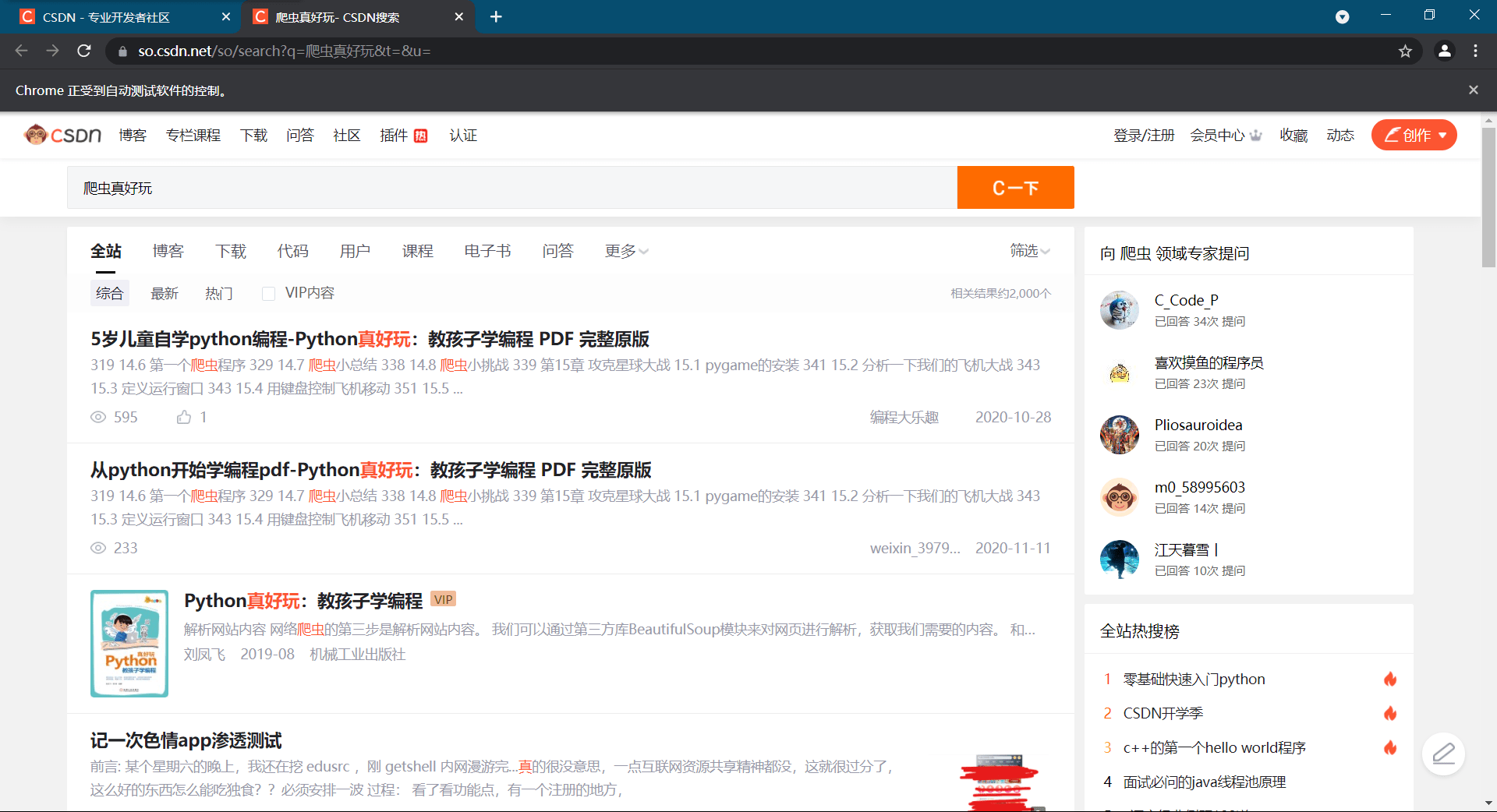Screen dimensions: 1497x812
Task: Click author 编程大乐趣
Action: [x=904, y=417]
